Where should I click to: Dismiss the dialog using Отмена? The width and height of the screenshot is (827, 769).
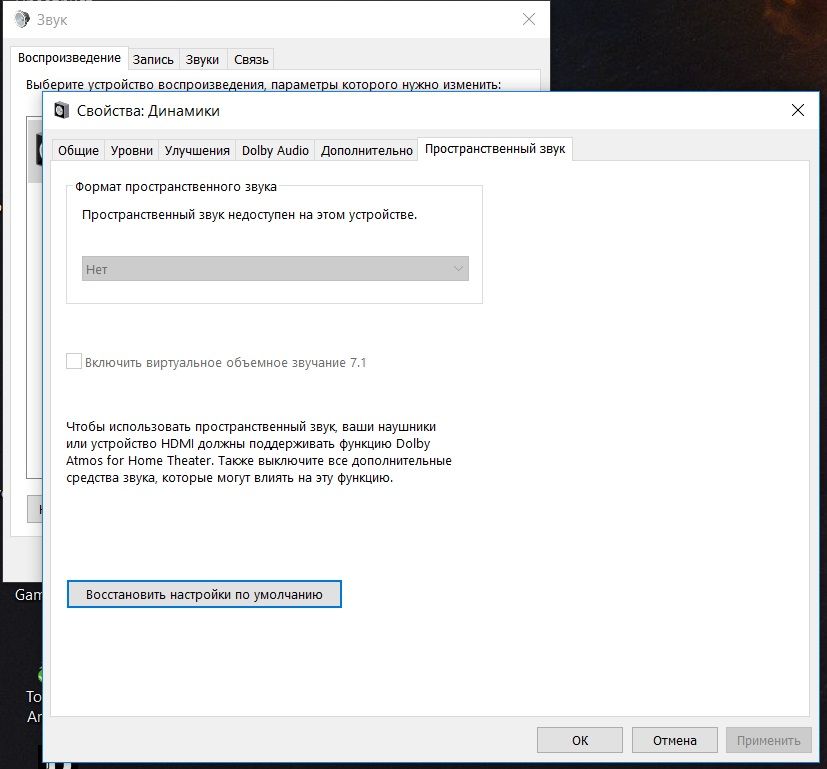pos(674,740)
